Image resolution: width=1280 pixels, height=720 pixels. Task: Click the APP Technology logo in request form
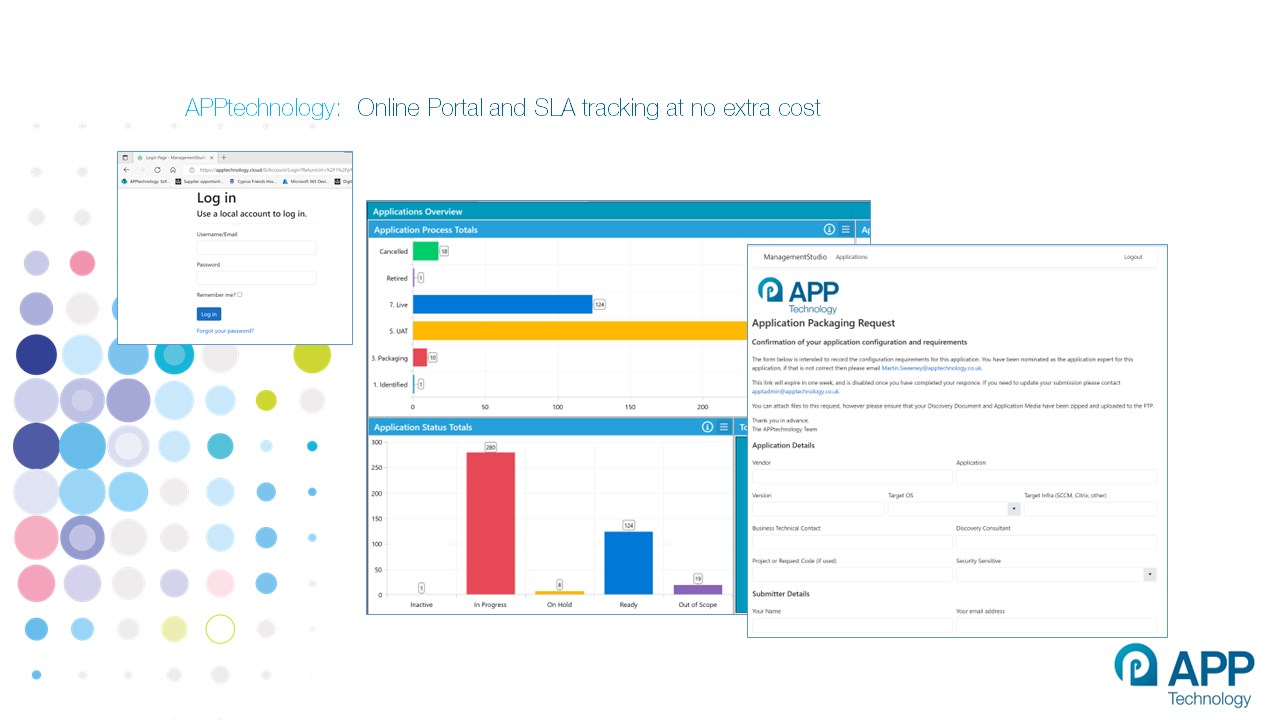tap(798, 295)
